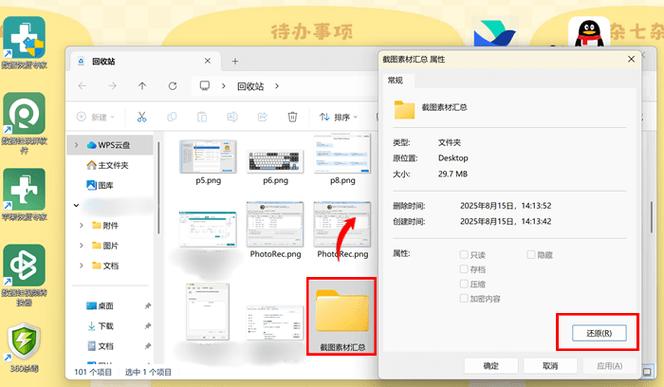The width and height of the screenshot is (664, 387).
Task: Select the 回收站 tab
Action: pos(144,61)
